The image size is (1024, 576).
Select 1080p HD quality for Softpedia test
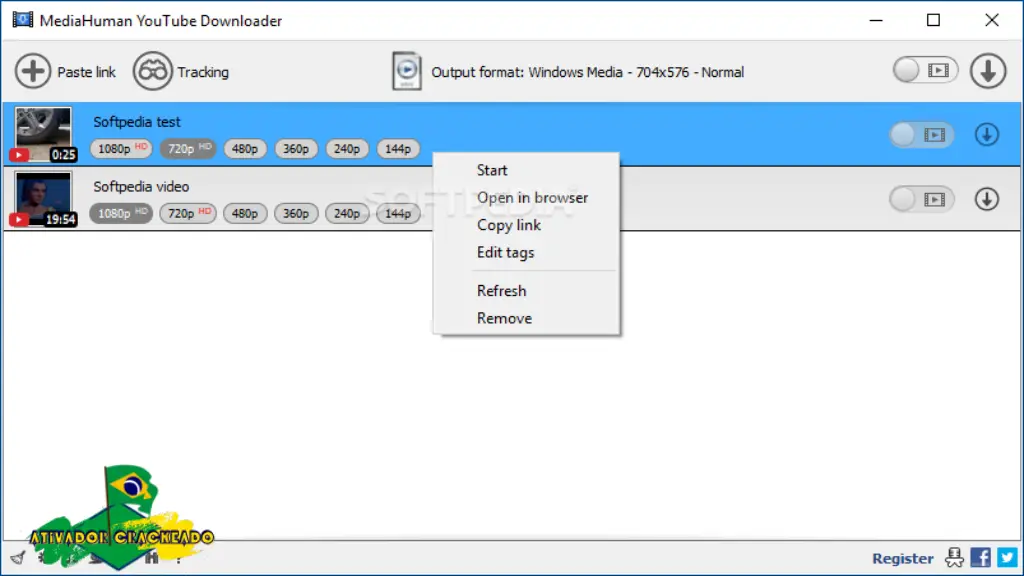(x=121, y=149)
